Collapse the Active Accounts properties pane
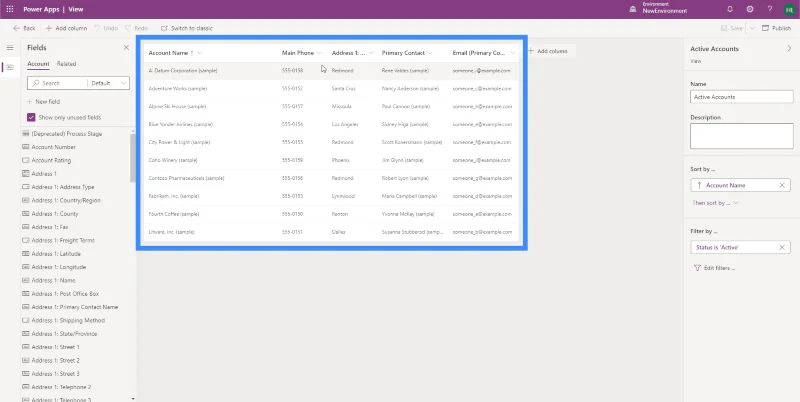 tap(789, 48)
